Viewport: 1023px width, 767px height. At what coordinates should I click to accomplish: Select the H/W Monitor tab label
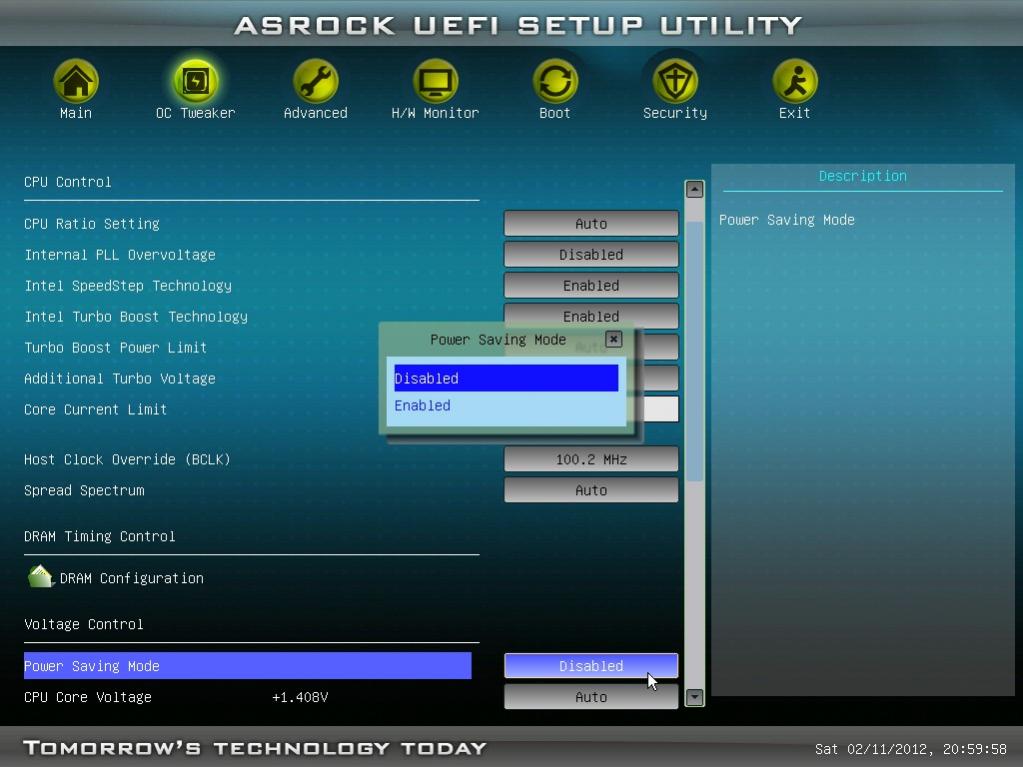[x=435, y=113]
